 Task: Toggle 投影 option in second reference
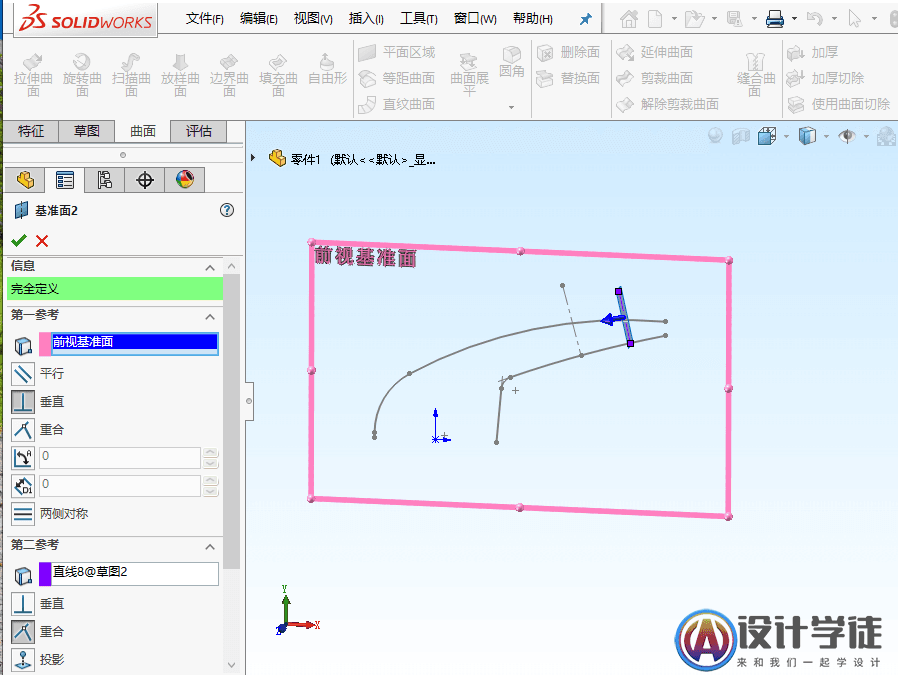pos(23,660)
